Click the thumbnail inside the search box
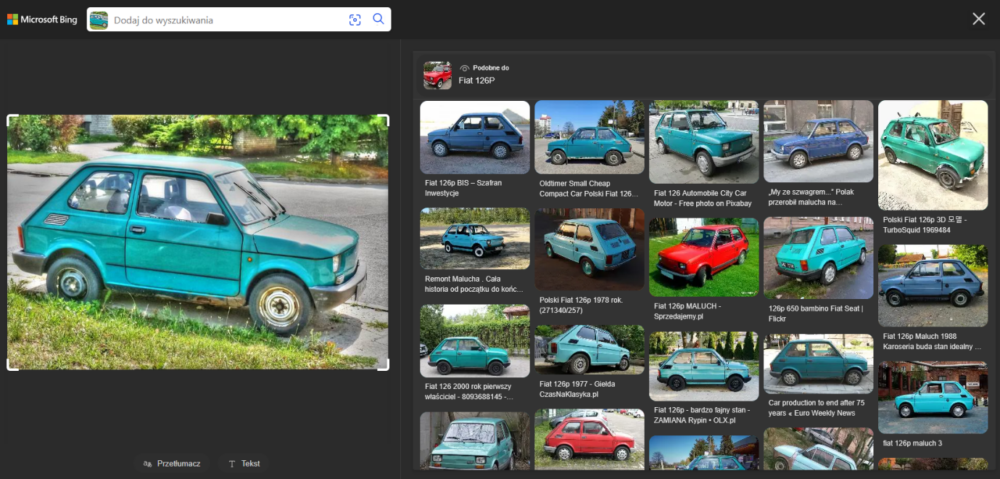The width and height of the screenshot is (1000, 479). point(99,20)
